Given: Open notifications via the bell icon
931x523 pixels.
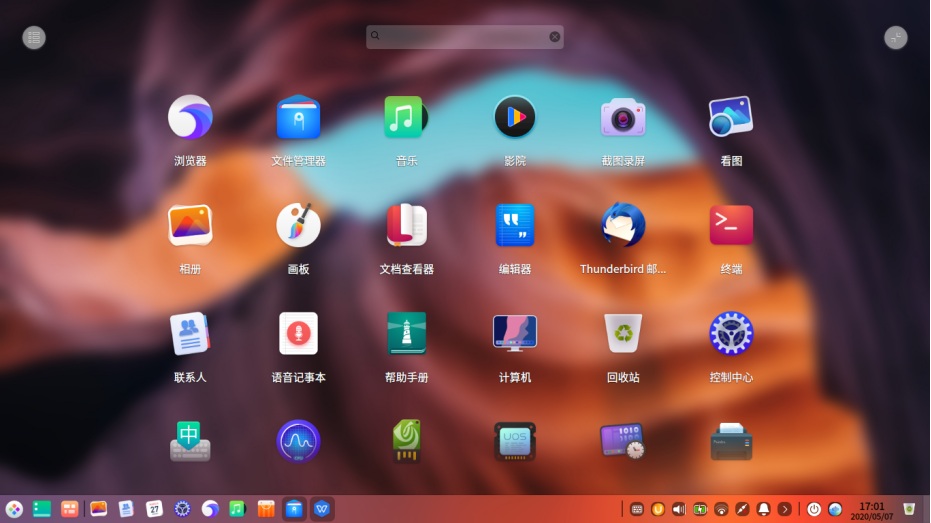Looking at the screenshot, I should click(764, 509).
